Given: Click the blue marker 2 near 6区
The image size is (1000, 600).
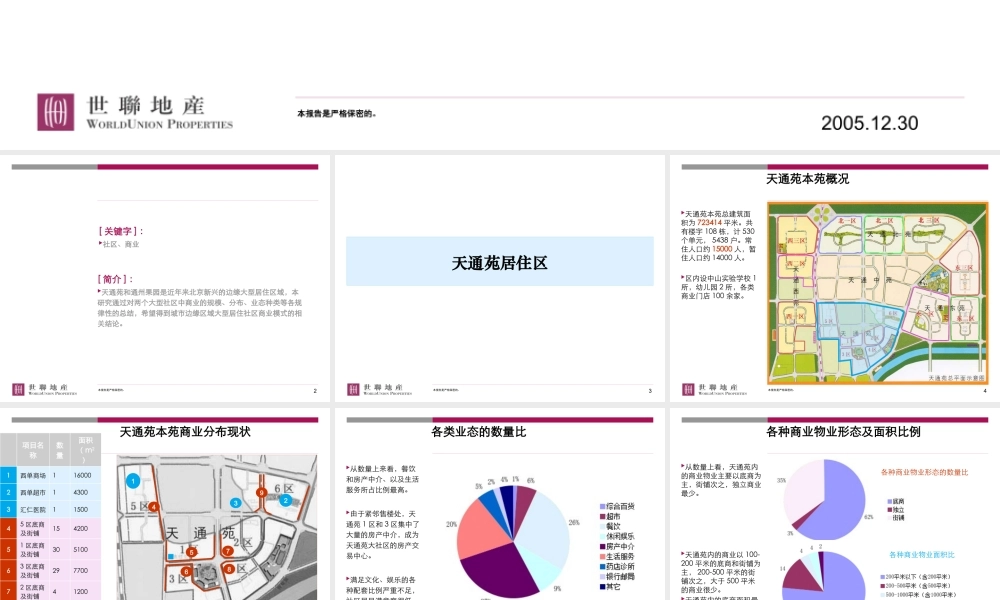Looking at the screenshot, I should 286,501.
